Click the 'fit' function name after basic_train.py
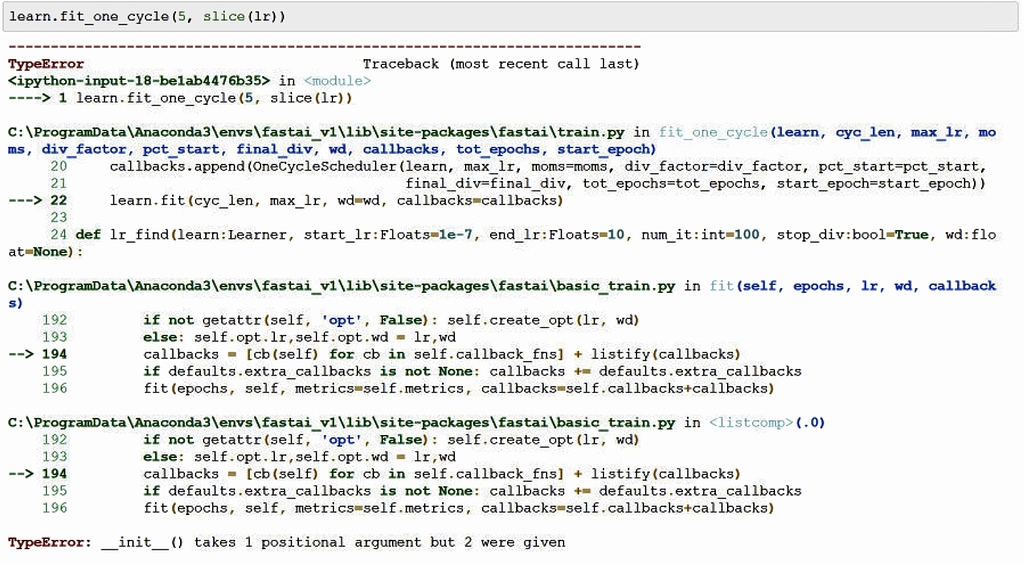 click(721, 286)
